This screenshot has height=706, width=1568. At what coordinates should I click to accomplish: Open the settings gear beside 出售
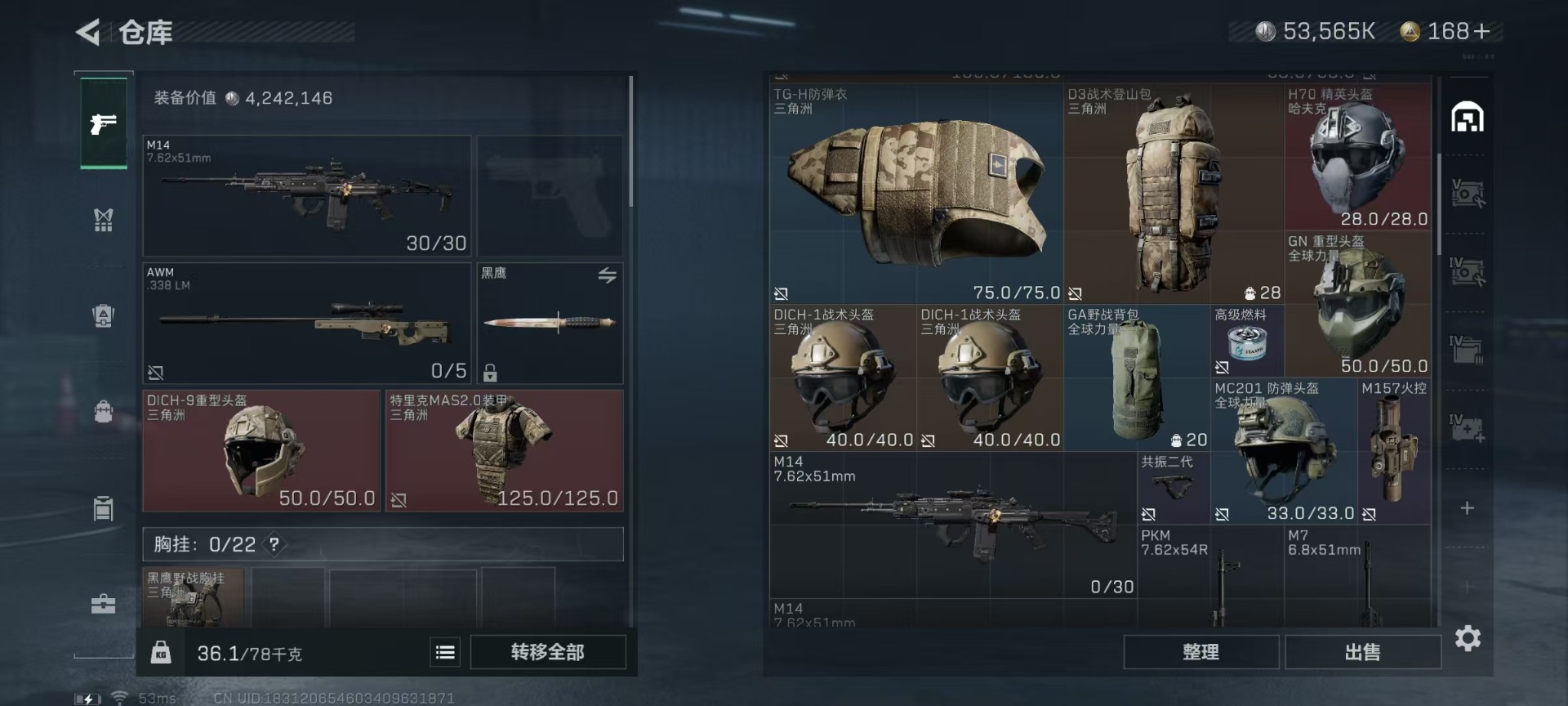1468,638
